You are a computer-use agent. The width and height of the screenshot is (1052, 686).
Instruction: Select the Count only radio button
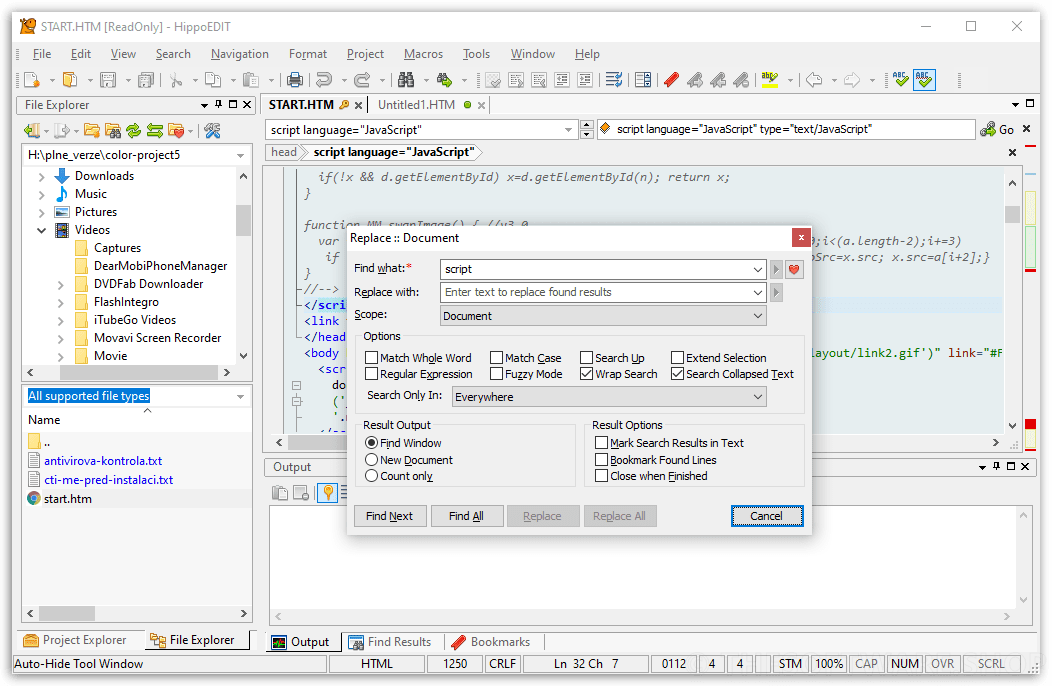[372, 476]
